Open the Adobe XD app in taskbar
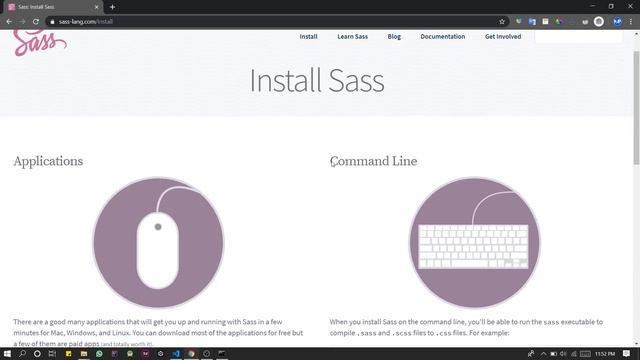 coord(145,353)
